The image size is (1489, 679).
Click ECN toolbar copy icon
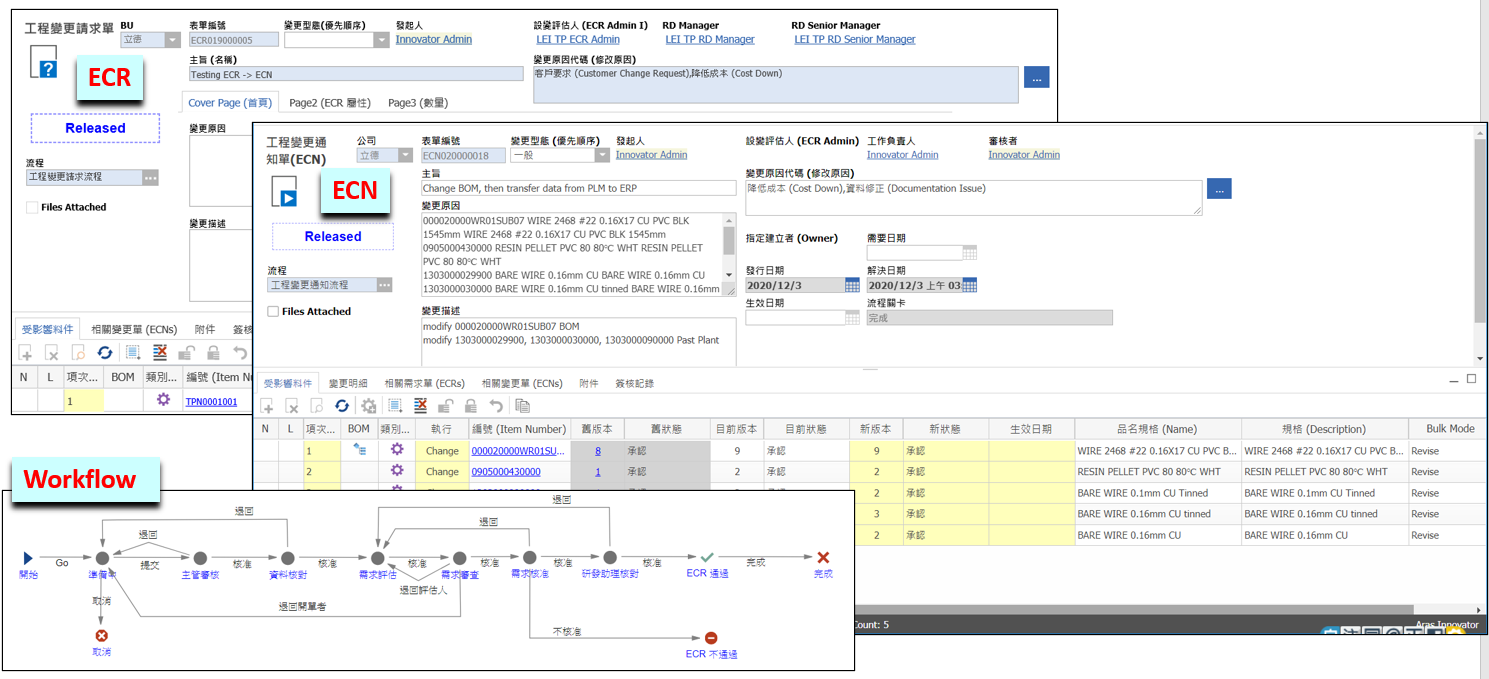coord(522,406)
